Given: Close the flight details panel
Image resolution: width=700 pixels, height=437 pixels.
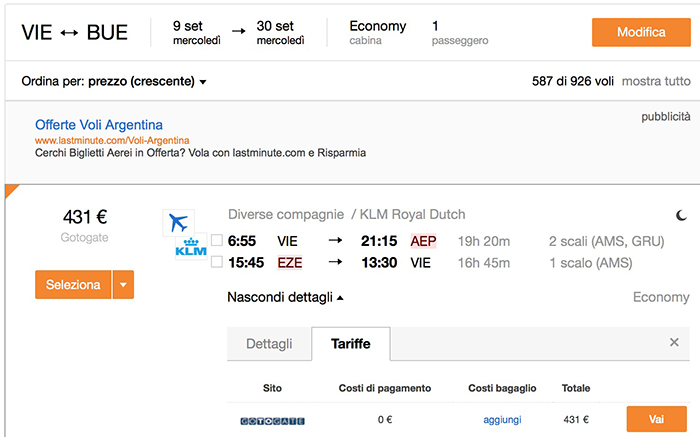Looking at the screenshot, I should 674,342.
